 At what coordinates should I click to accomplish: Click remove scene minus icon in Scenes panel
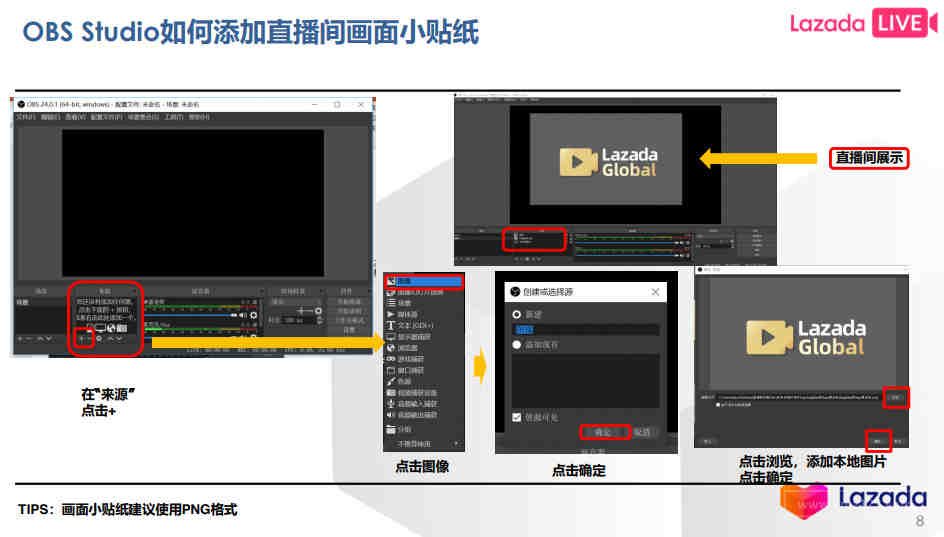click(x=28, y=339)
